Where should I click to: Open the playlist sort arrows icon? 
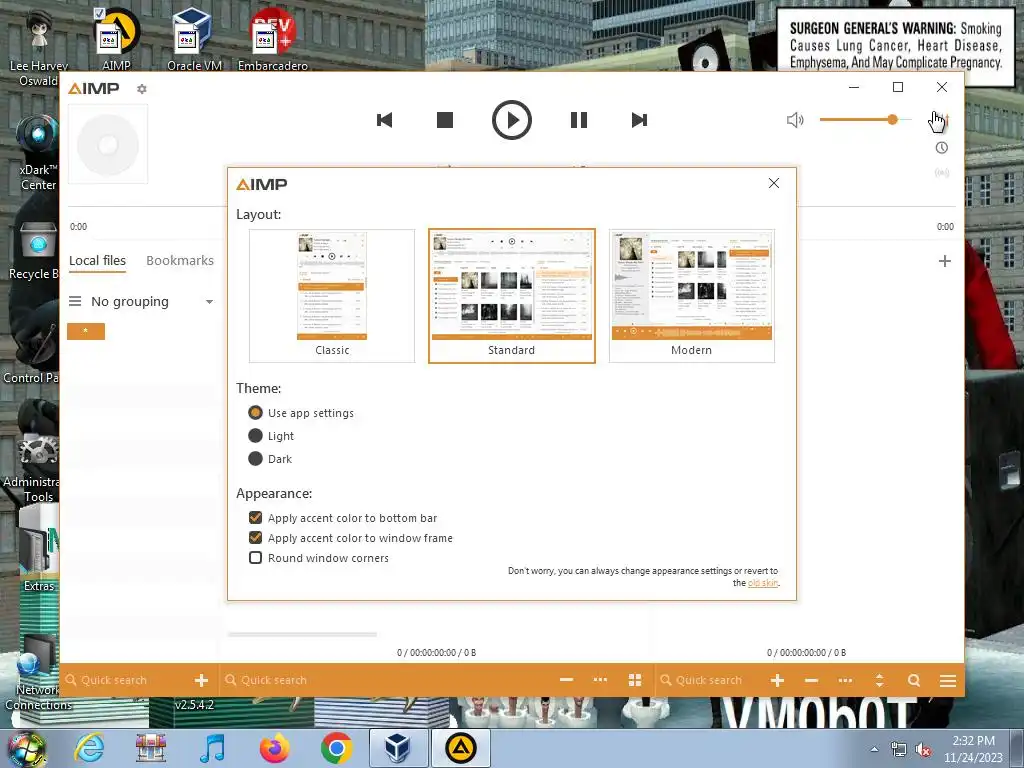(x=879, y=680)
